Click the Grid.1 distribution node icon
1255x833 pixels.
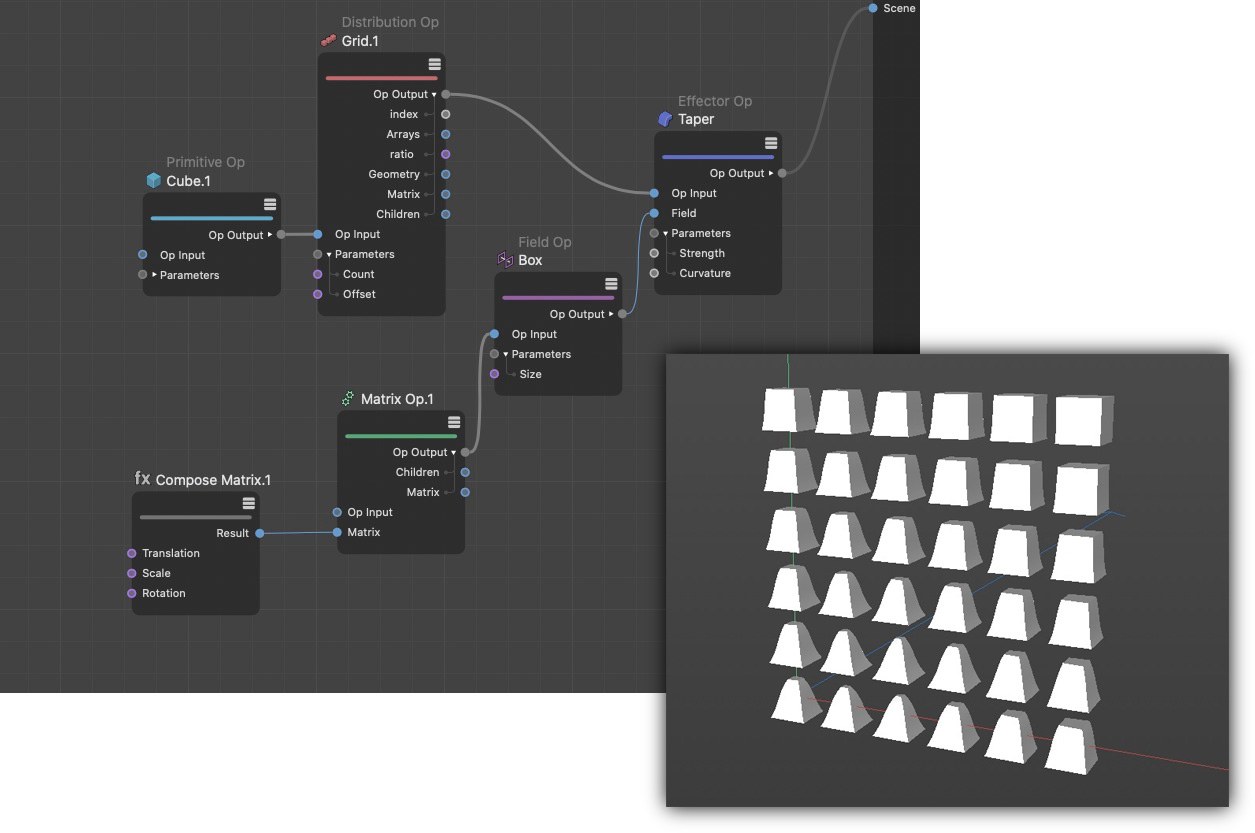click(328, 41)
